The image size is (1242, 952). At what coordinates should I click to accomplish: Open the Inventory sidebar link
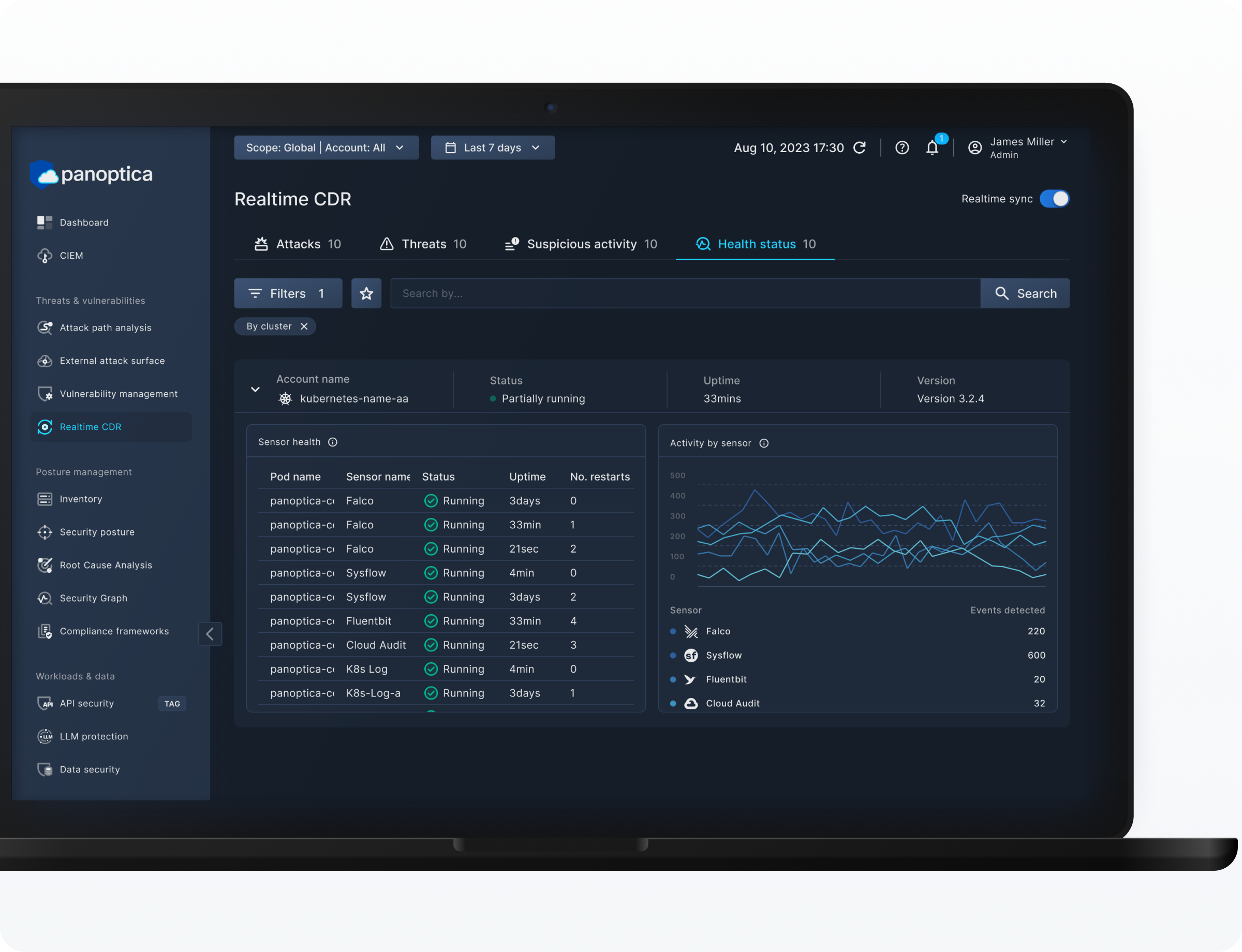[x=81, y=499]
